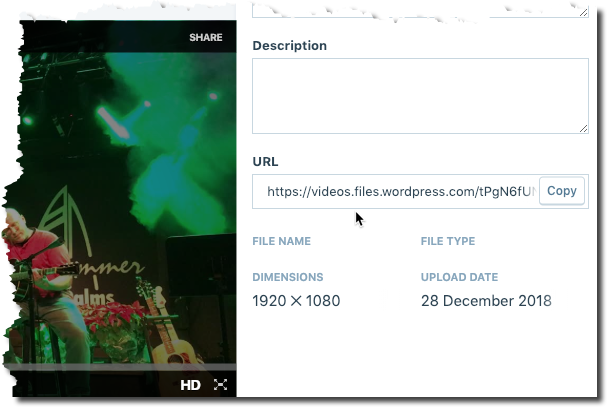Focus the partially visible top text box
Screen dimensions: 607x407
tap(420, 12)
